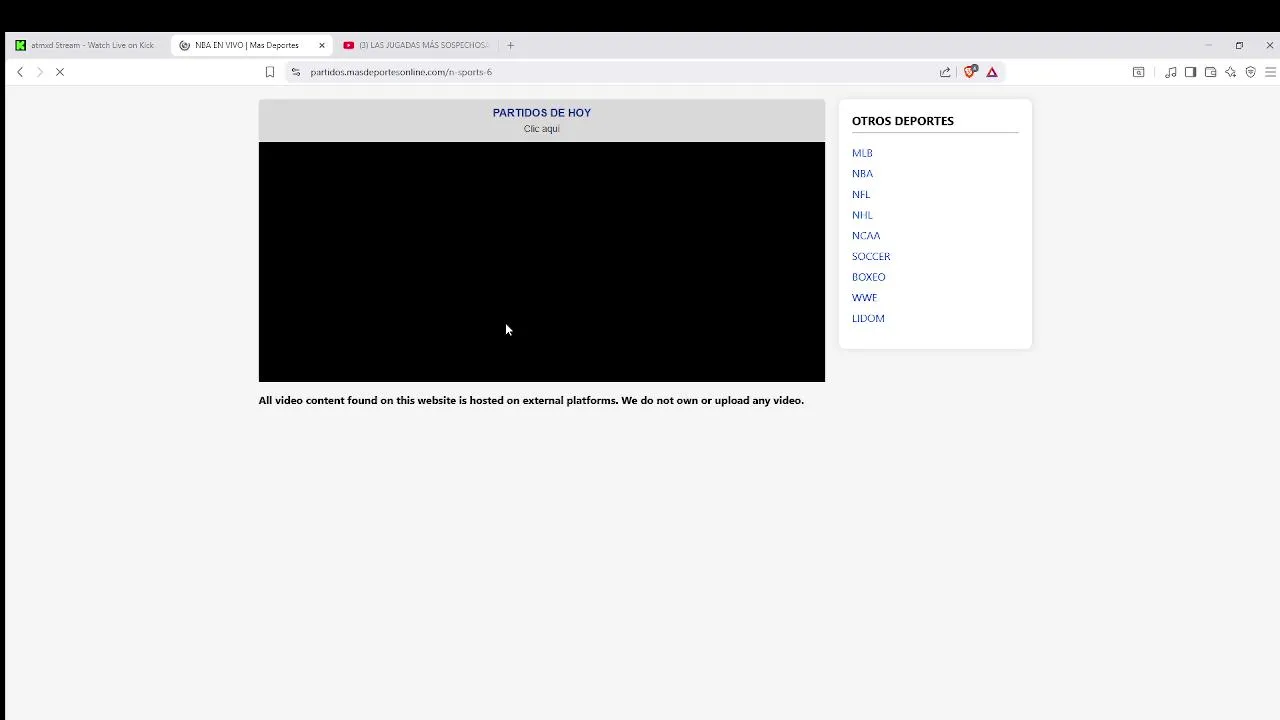The image size is (1280, 720).
Task: Open a new tab
Action: pos(510,45)
